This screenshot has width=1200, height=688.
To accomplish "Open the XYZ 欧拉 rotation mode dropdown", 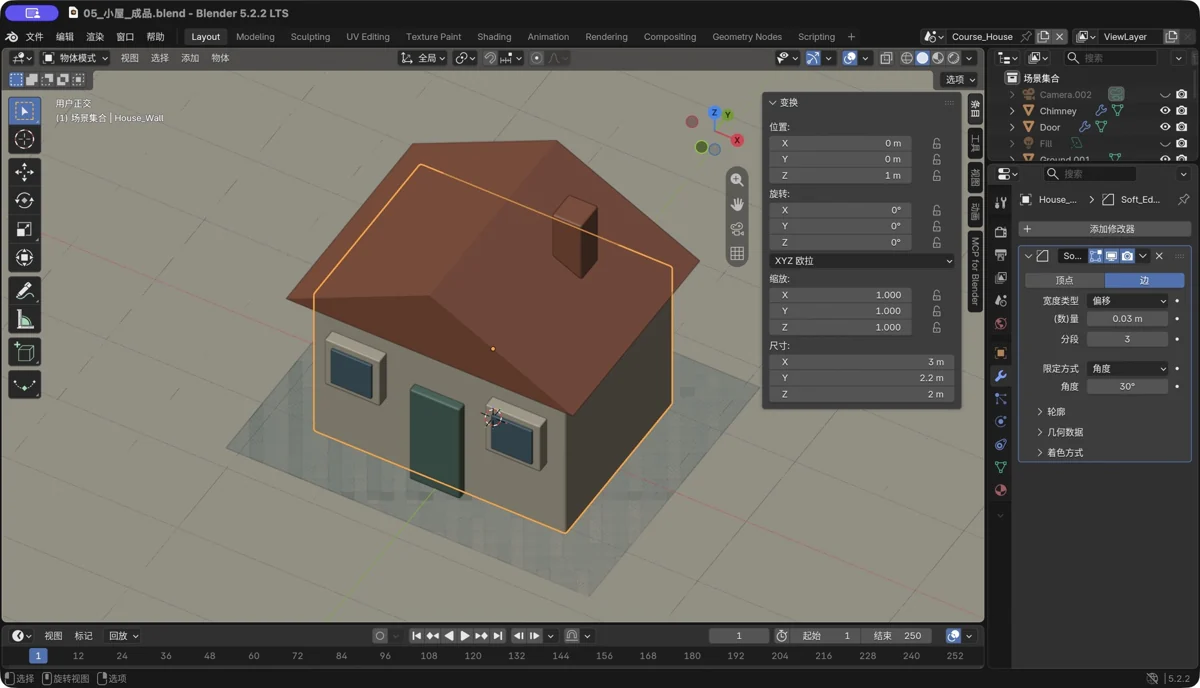I will click(x=861, y=261).
